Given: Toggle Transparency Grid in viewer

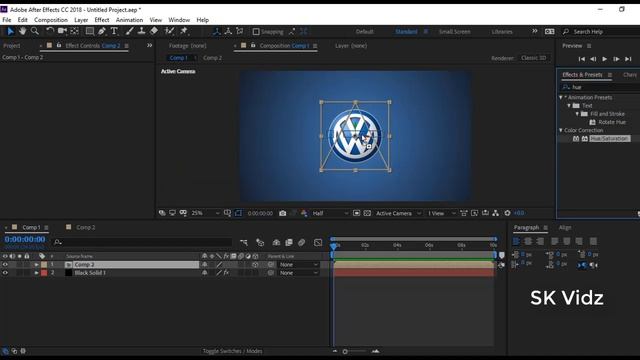Looking at the screenshot, I should [367, 213].
